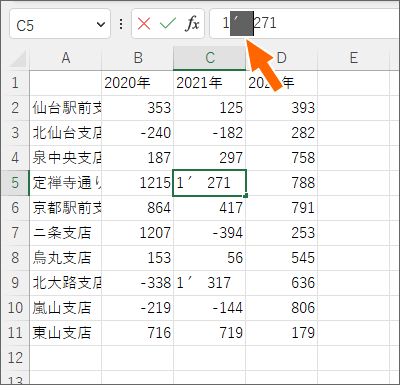Screen dimensions: 400x385
Task: Select row 5 header
Action: [x=15, y=183]
